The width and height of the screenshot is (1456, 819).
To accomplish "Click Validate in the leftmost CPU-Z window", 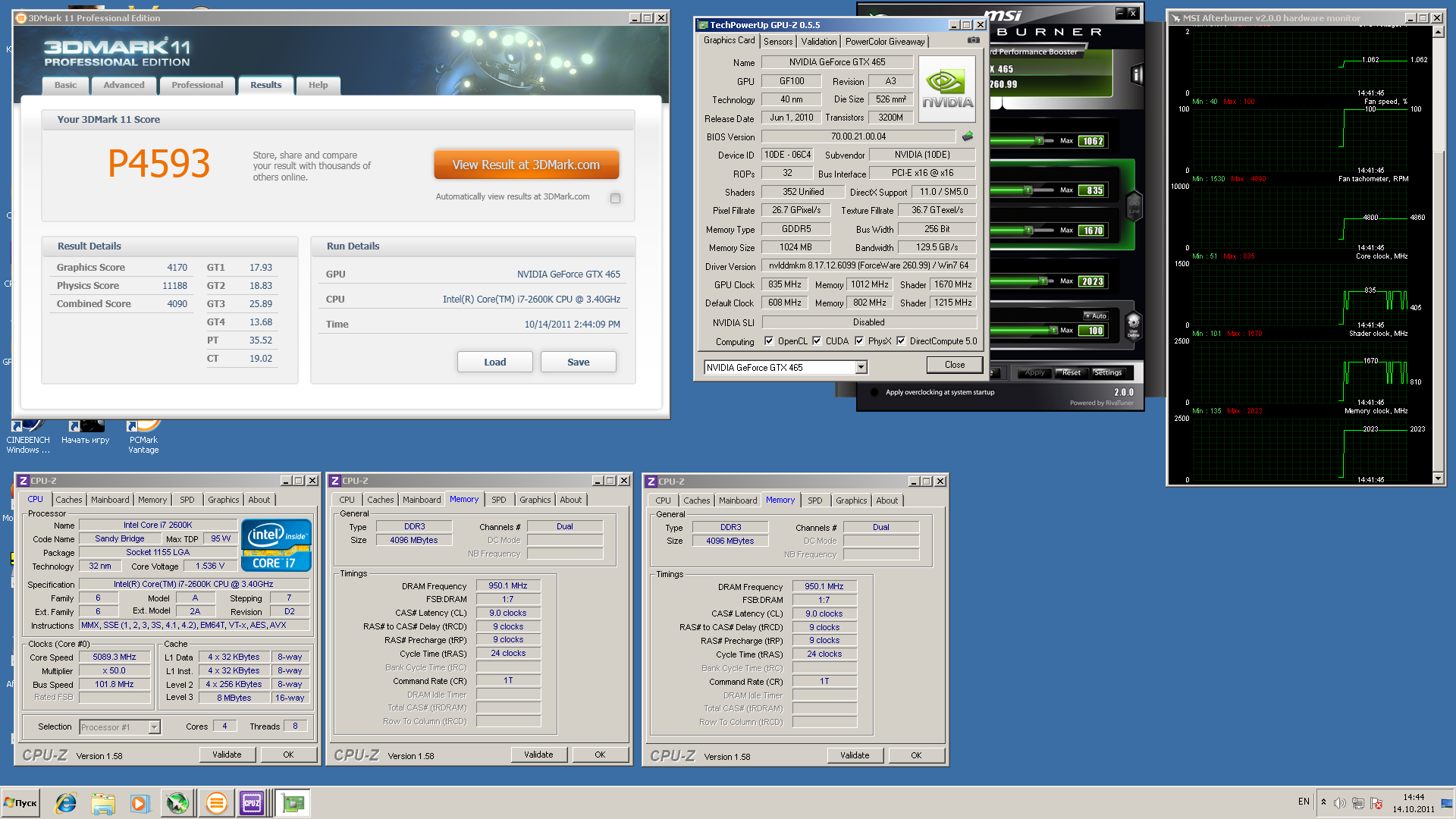I will (227, 755).
